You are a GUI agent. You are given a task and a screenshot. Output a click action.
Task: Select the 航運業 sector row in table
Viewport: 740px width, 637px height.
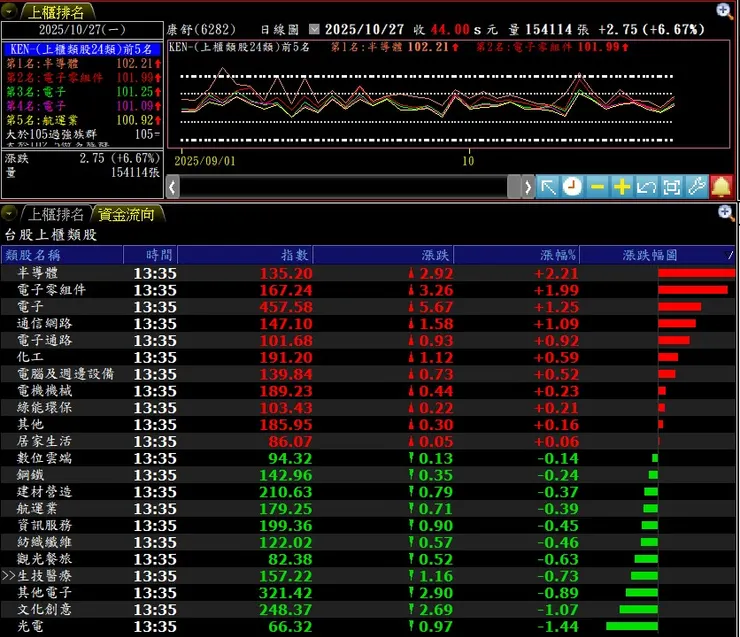tap(368, 509)
